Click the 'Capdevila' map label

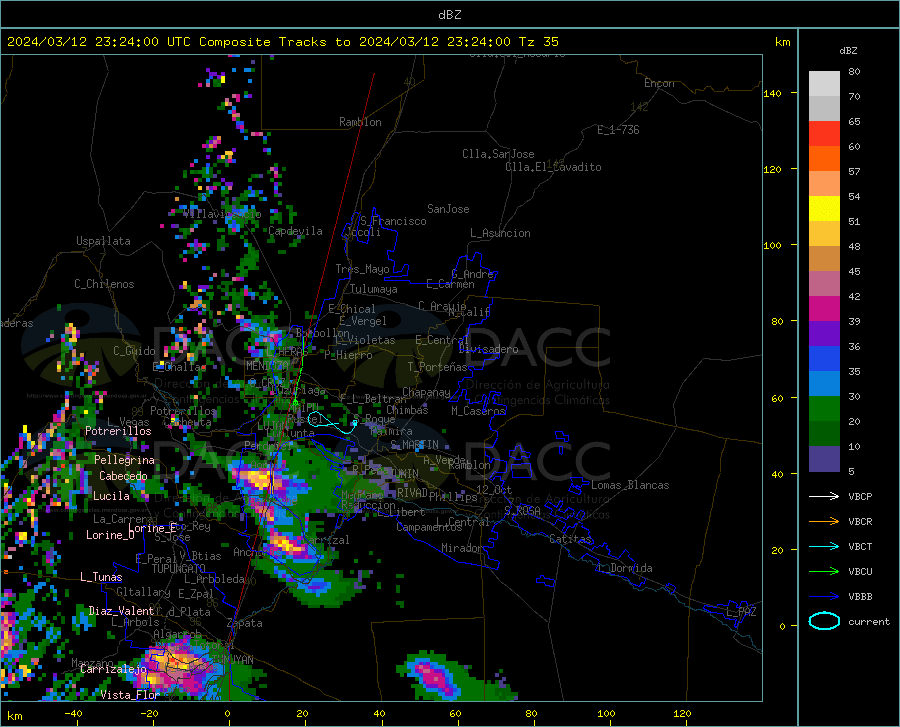click(x=295, y=231)
